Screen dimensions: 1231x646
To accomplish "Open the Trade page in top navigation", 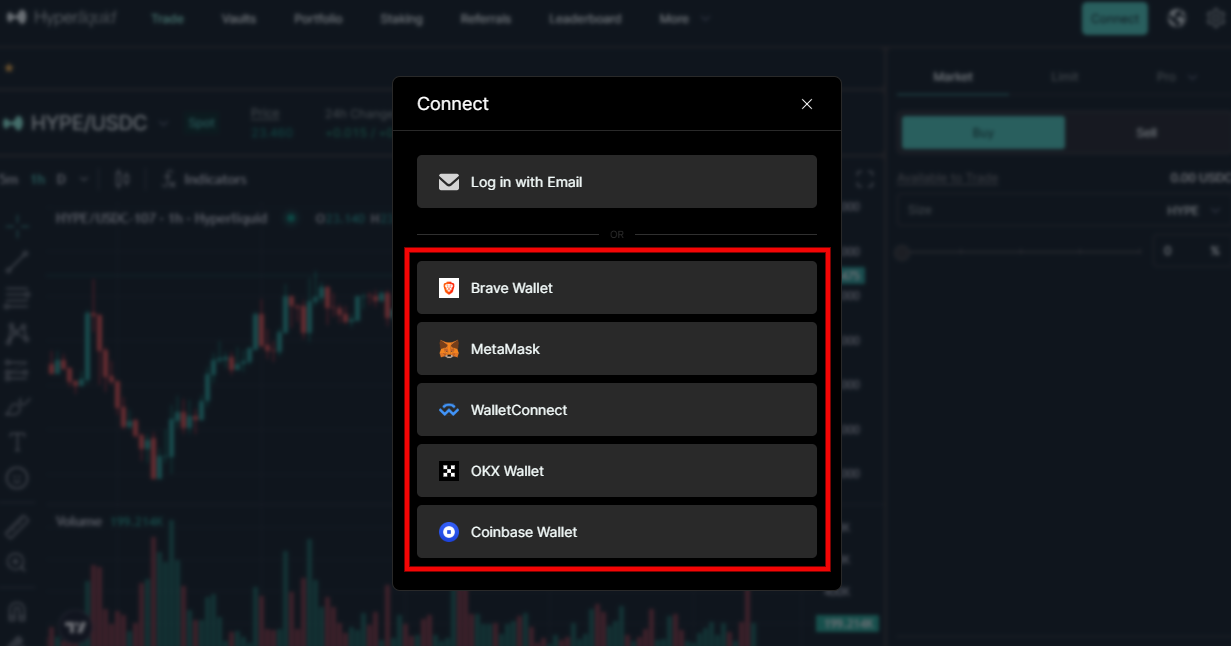I will tap(167, 19).
